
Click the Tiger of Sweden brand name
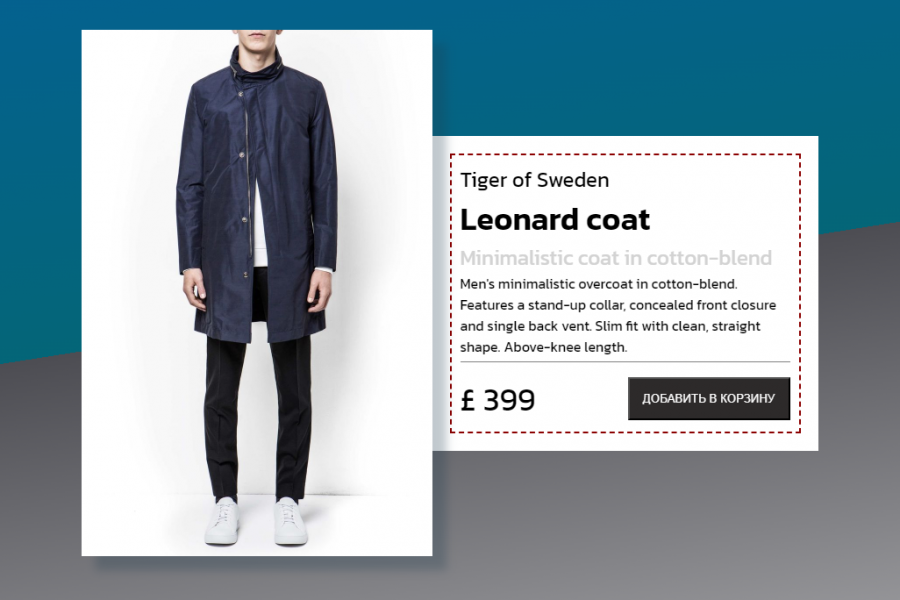[534, 180]
